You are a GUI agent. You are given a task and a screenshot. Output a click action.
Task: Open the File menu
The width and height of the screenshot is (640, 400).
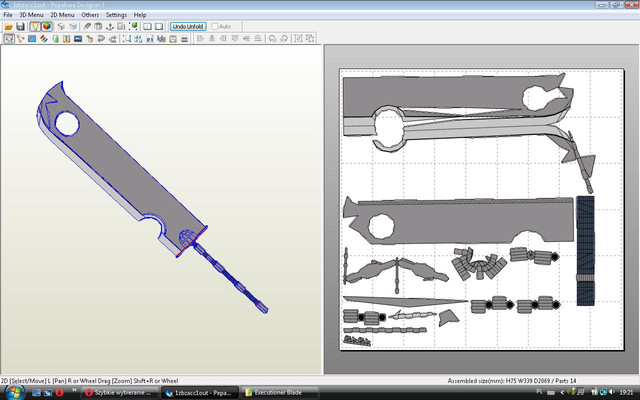8,15
